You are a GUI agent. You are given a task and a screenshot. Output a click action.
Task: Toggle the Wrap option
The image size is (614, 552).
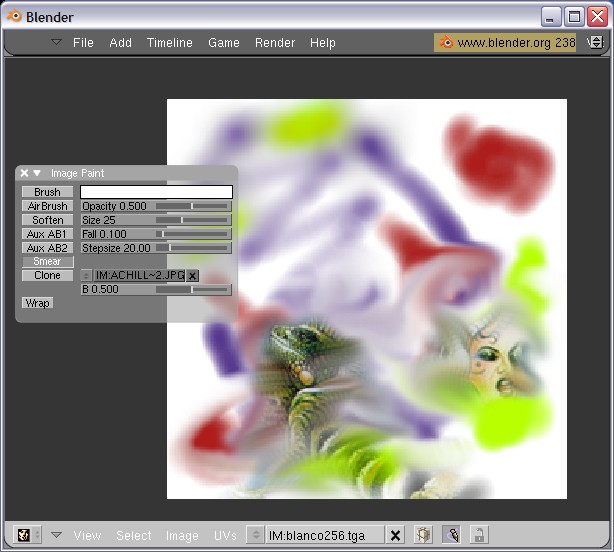pos(38,303)
